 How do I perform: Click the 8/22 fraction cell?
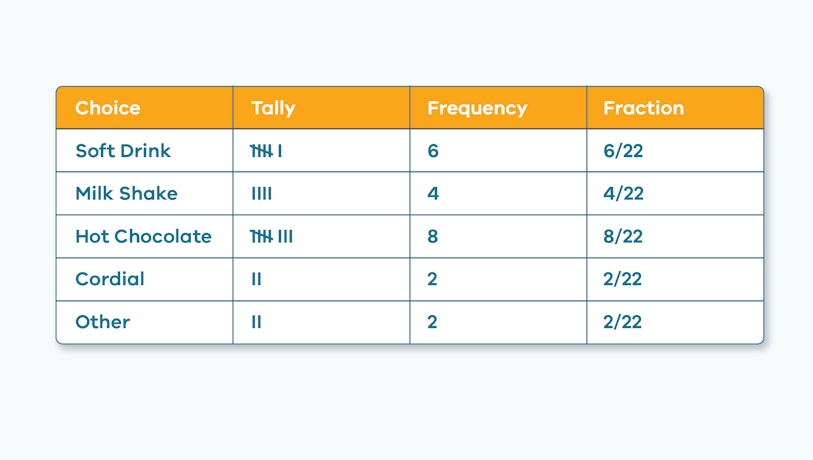[622, 237]
